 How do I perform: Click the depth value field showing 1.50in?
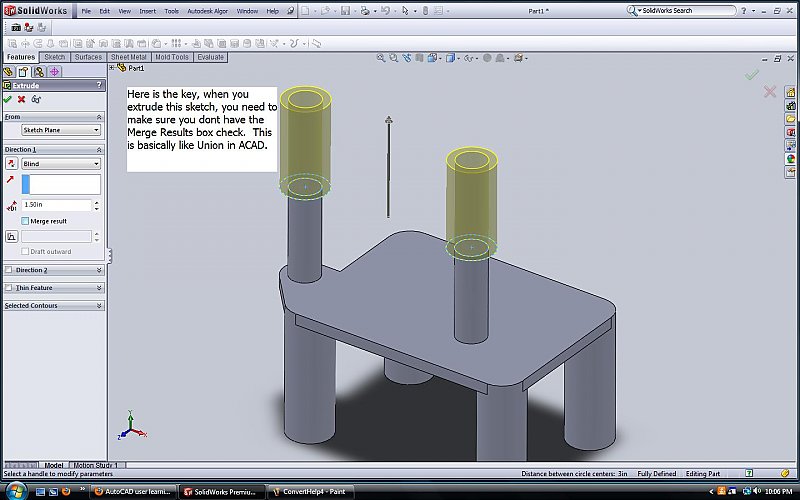tap(56, 204)
